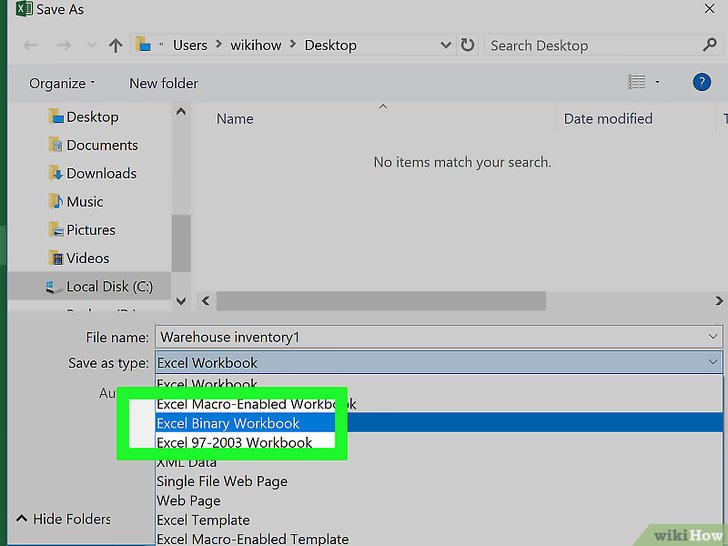Click the search magnifier icon
The height and width of the screenshot is (546, 728).
(709, 45)
